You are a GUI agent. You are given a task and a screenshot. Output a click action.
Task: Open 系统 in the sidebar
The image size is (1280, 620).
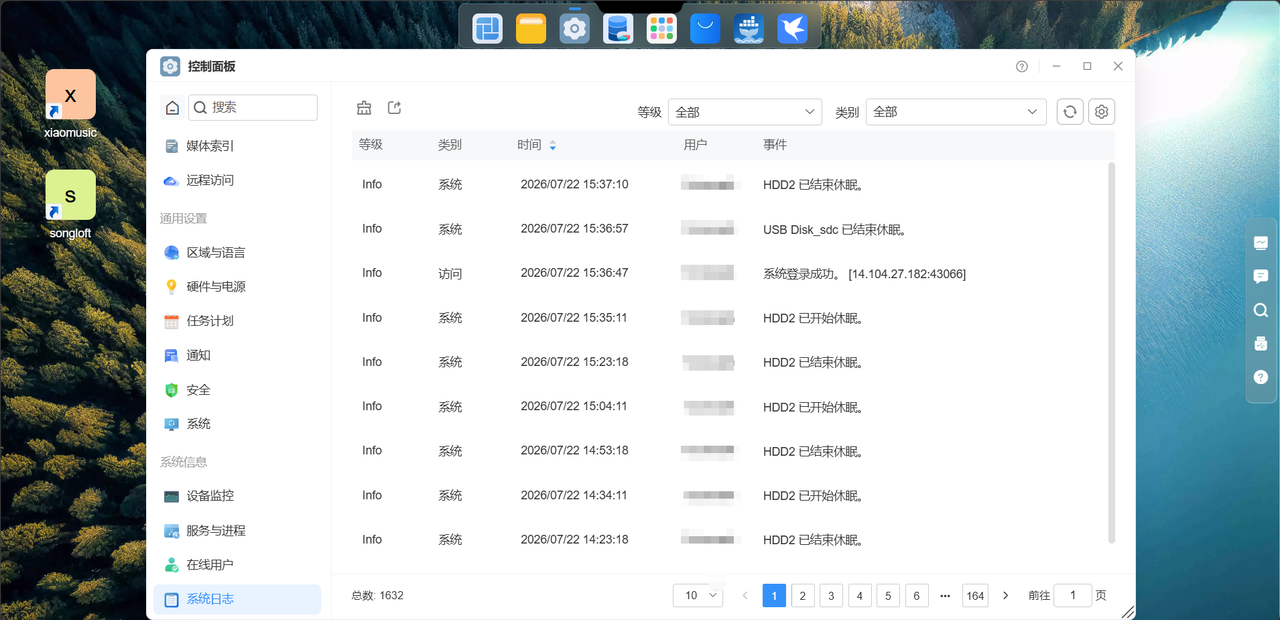[237, 424]
